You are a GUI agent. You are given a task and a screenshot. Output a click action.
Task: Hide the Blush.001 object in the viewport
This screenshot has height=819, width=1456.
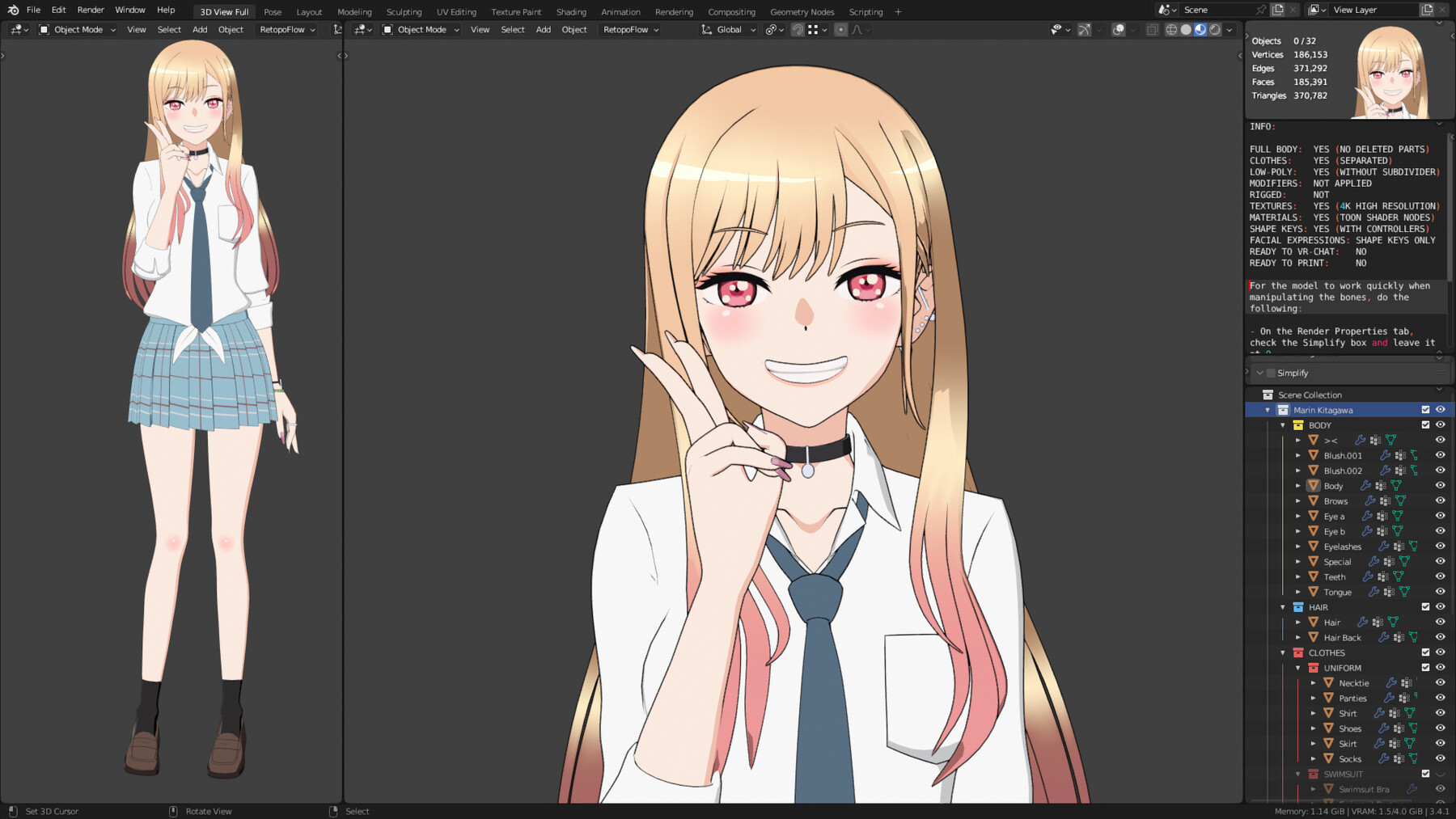(1441, 455)
